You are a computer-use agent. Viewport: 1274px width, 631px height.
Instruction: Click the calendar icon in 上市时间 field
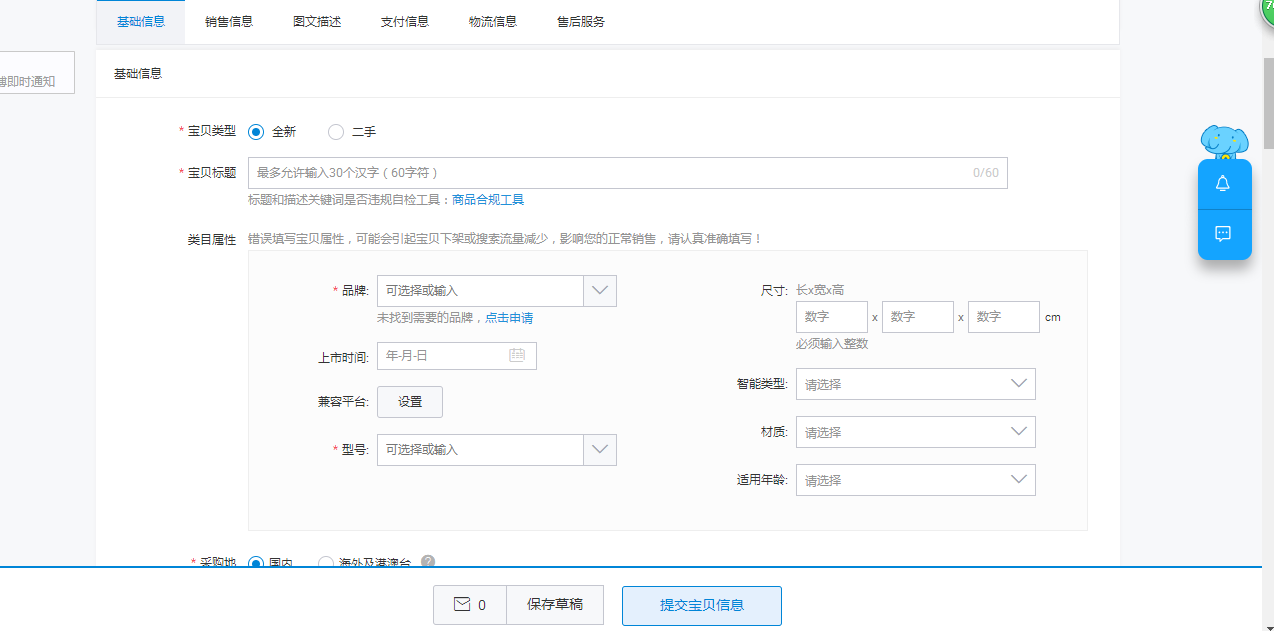[x=517, y=355]
